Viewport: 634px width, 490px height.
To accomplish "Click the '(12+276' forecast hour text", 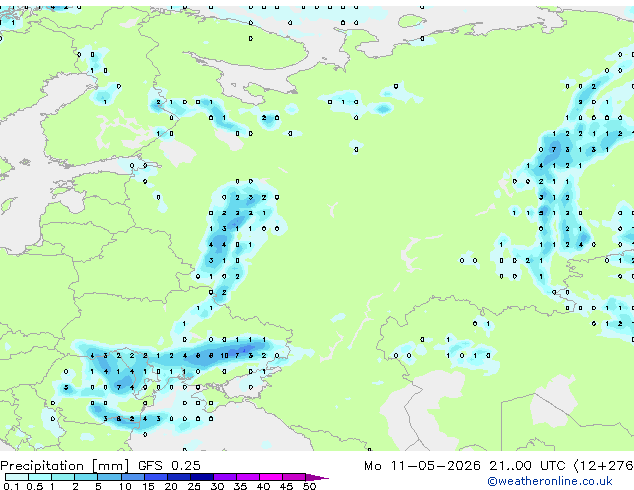I will 604,466.
